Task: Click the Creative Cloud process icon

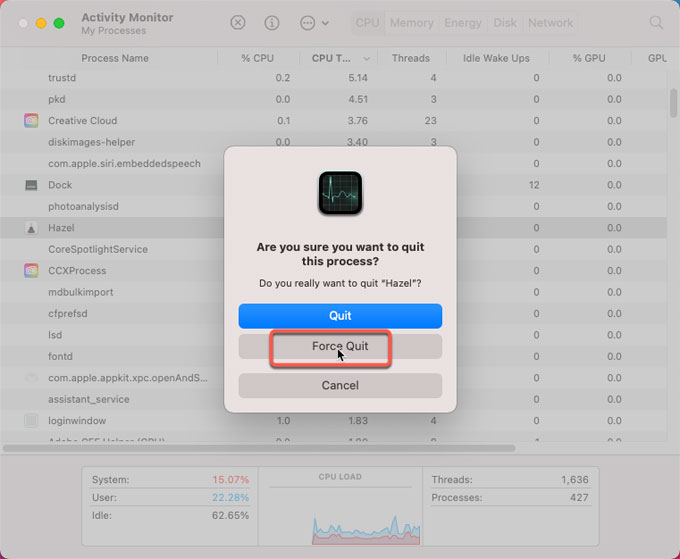Action: pyautogui.click(x=31, y=121)
